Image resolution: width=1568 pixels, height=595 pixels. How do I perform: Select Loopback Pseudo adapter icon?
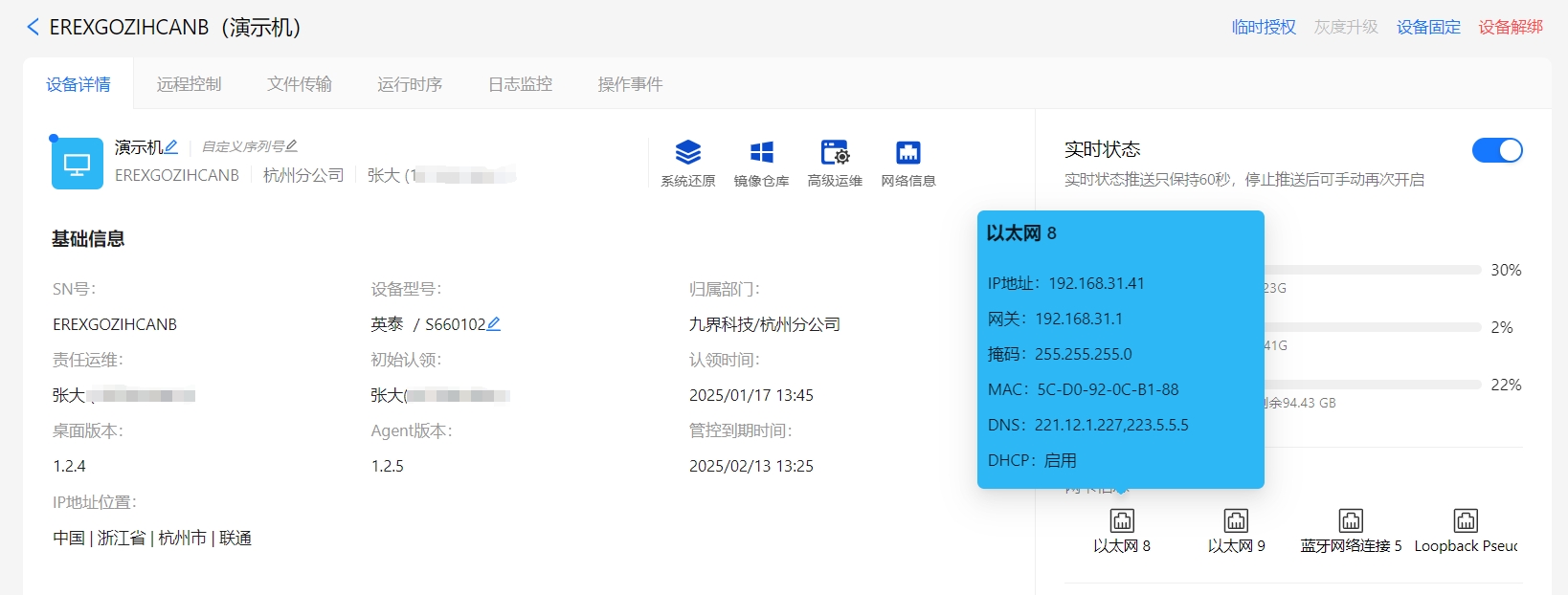(1466, 520)
